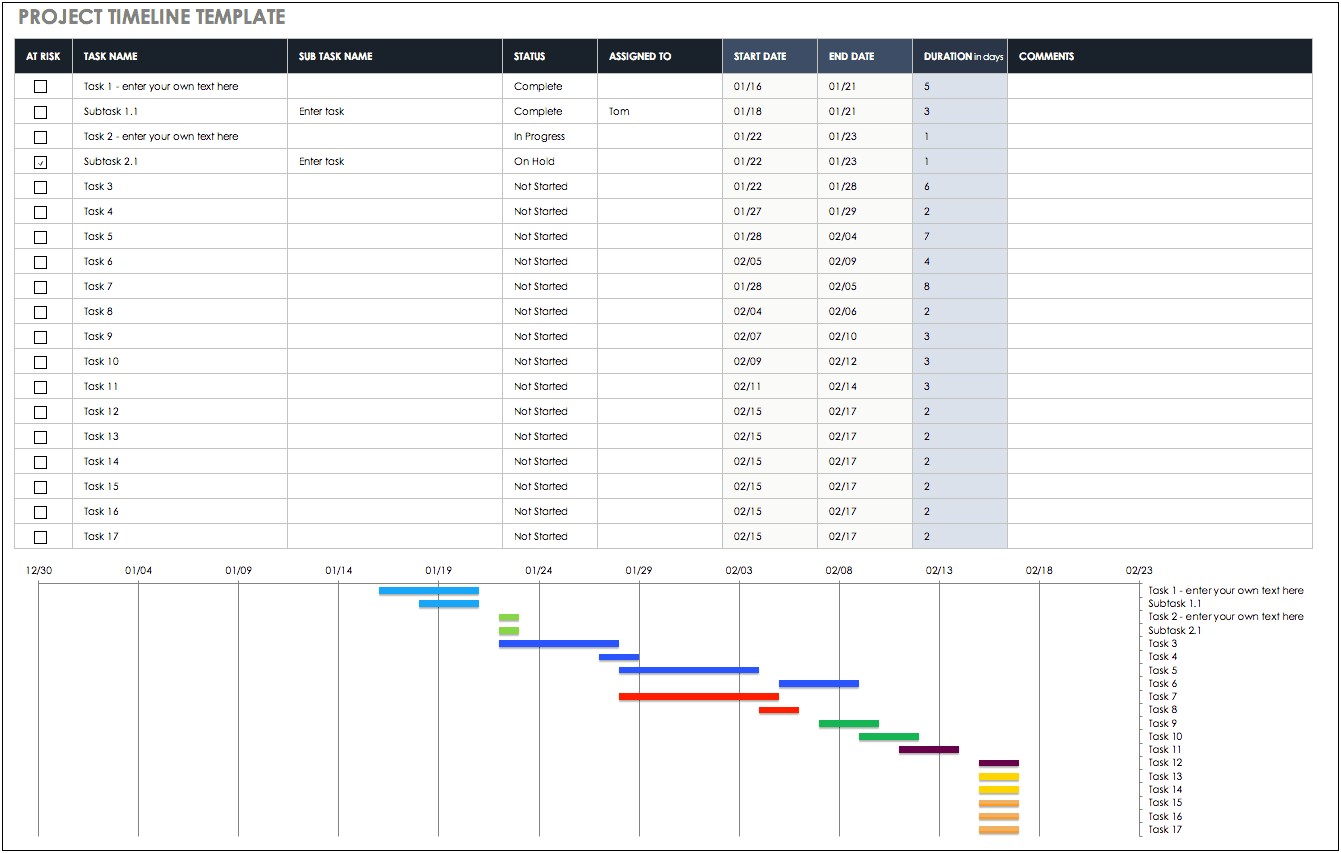Click the ASSIGNED TO column header
Image resolution: width=1341 pixels, height=853 pixels.
(660, 56)
